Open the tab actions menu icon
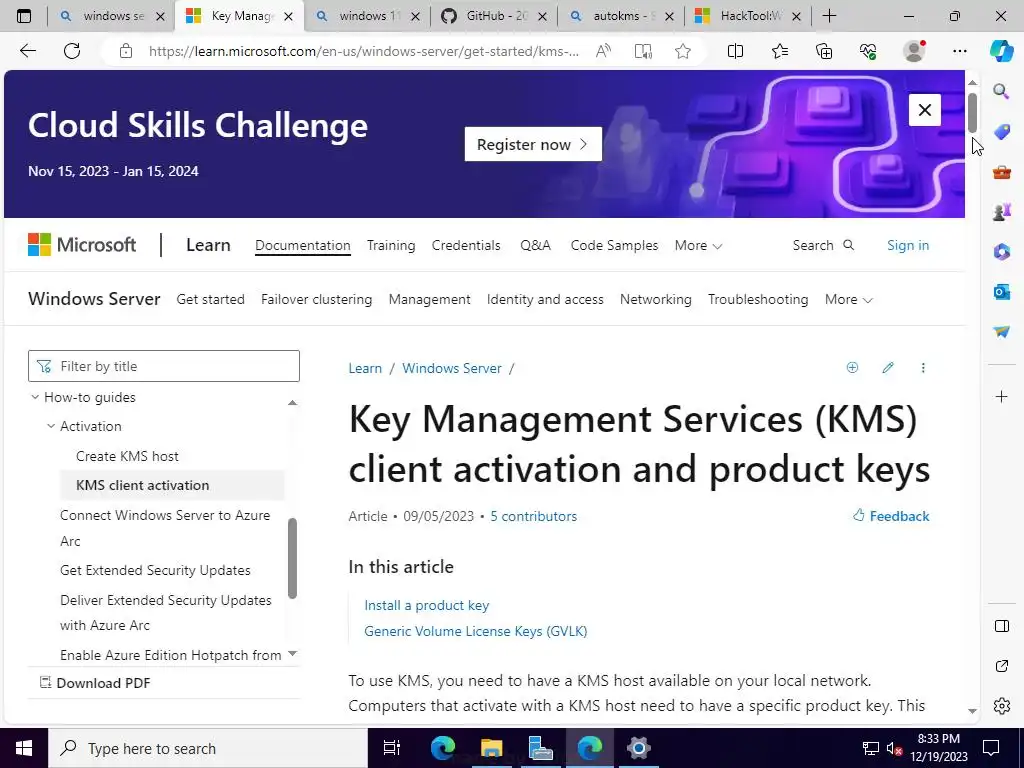 tap(24, 16)
